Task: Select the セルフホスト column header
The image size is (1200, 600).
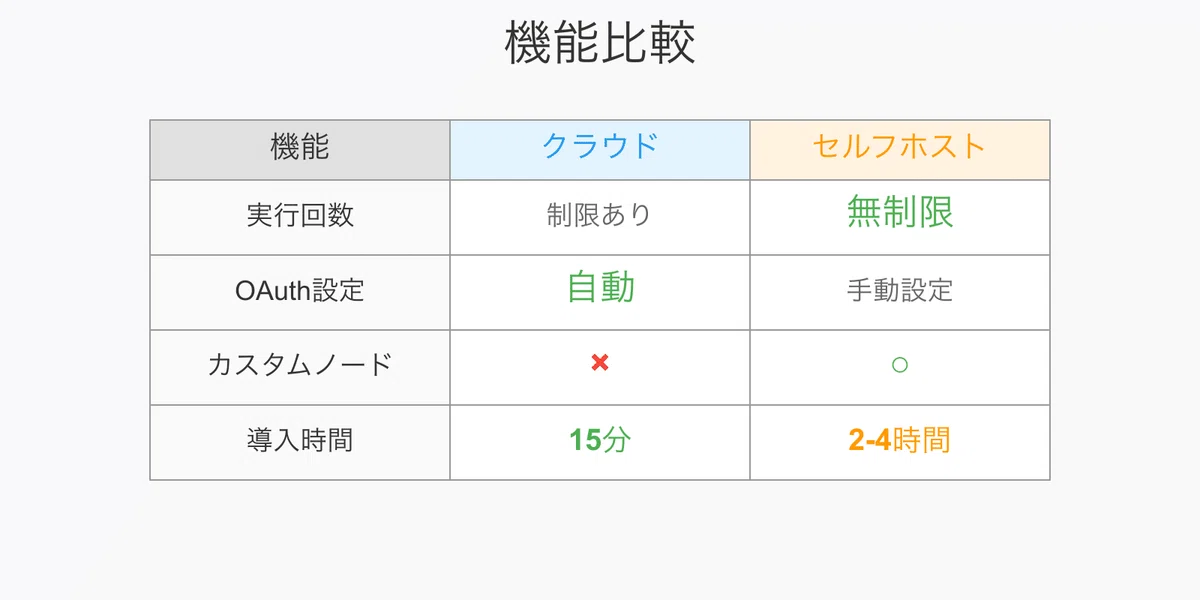Action: 900,150
